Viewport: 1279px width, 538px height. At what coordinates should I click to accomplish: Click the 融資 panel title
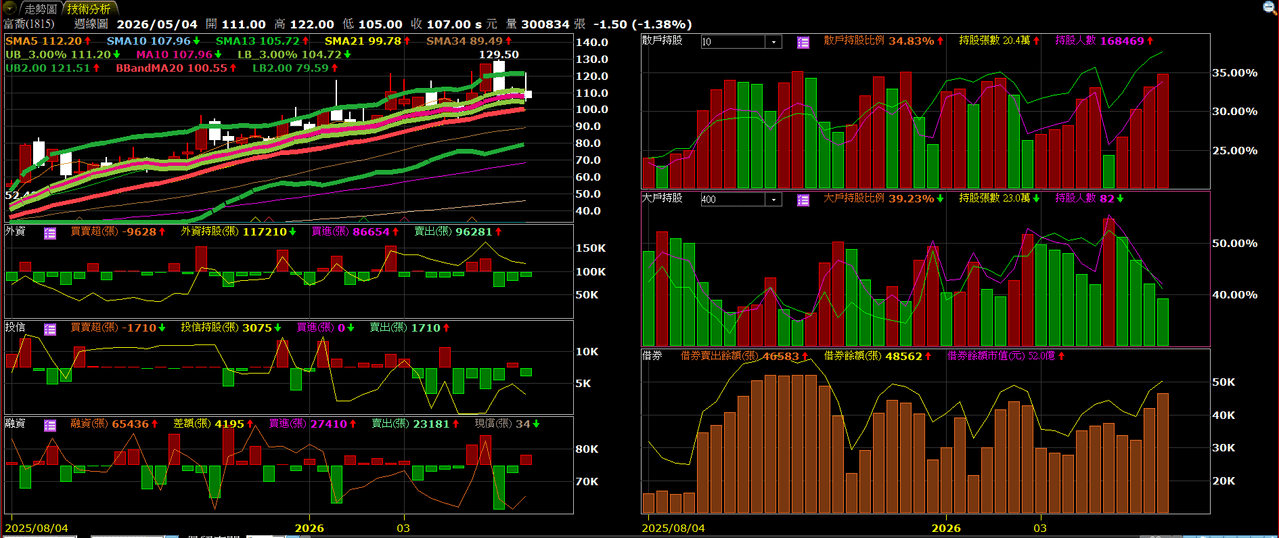pos(16,424)
